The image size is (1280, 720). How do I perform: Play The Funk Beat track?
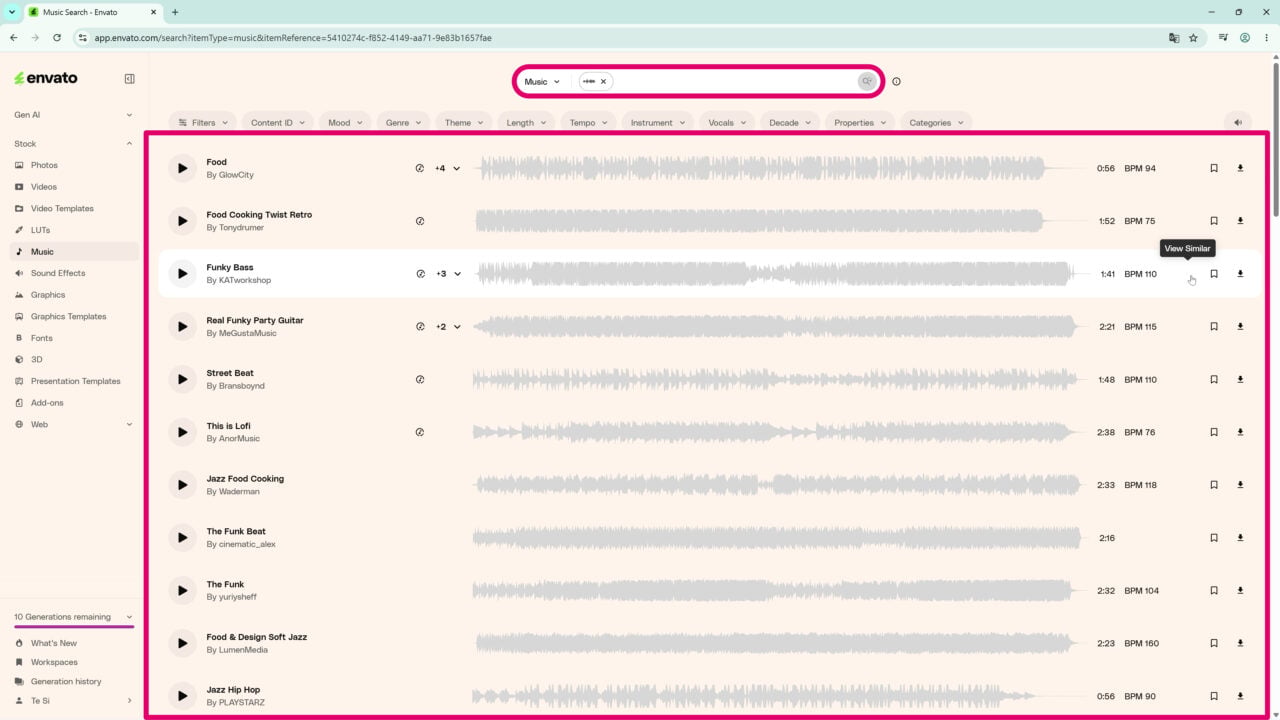click(182, 538)
